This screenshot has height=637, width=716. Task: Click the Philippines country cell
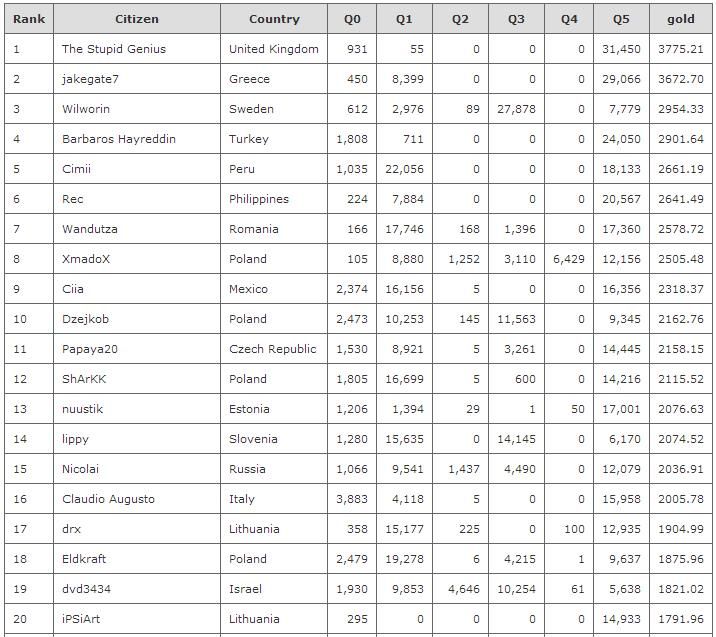pyautogui.click(x=258, y=199)
